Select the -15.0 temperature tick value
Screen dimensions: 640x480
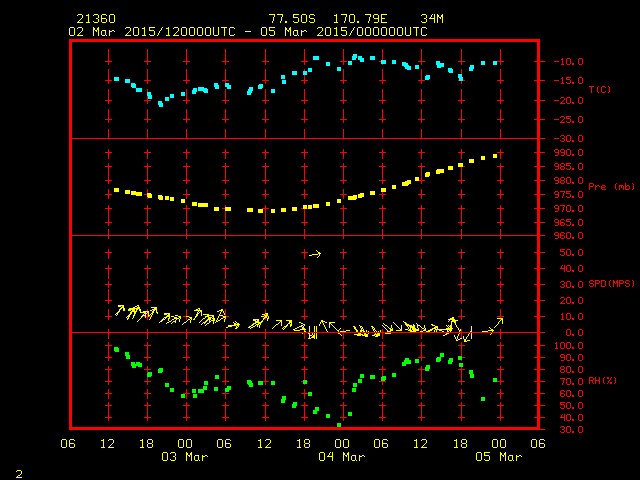(569, 81)
